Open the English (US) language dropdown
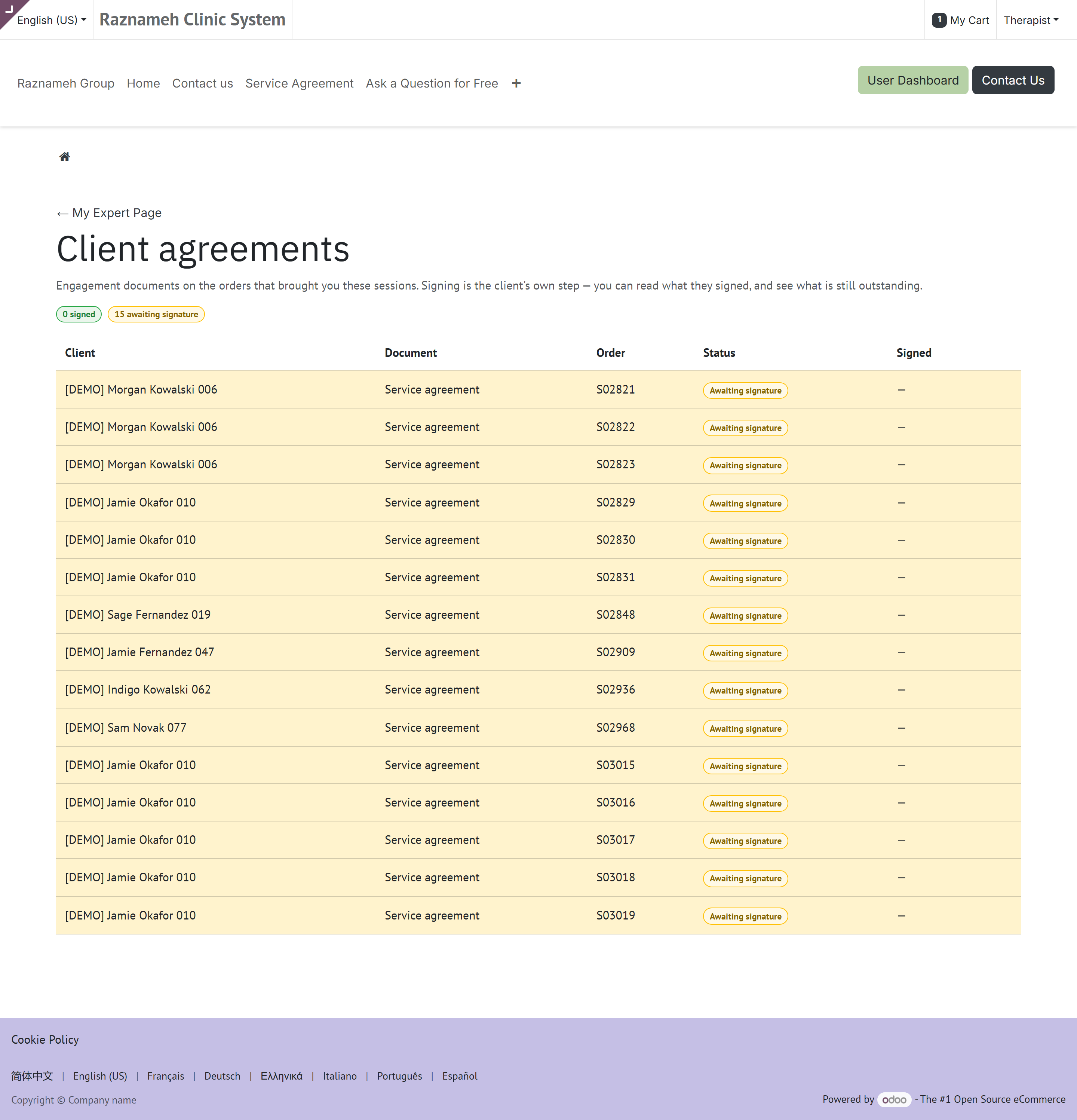 pyautogui.click(x=52, y=20)
